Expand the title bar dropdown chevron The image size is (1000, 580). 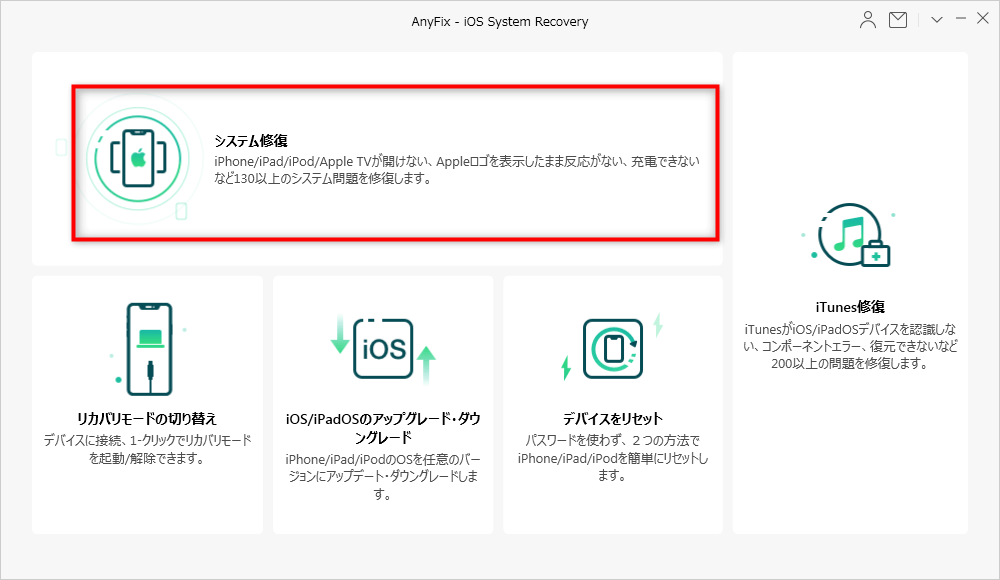click(937, 20)
